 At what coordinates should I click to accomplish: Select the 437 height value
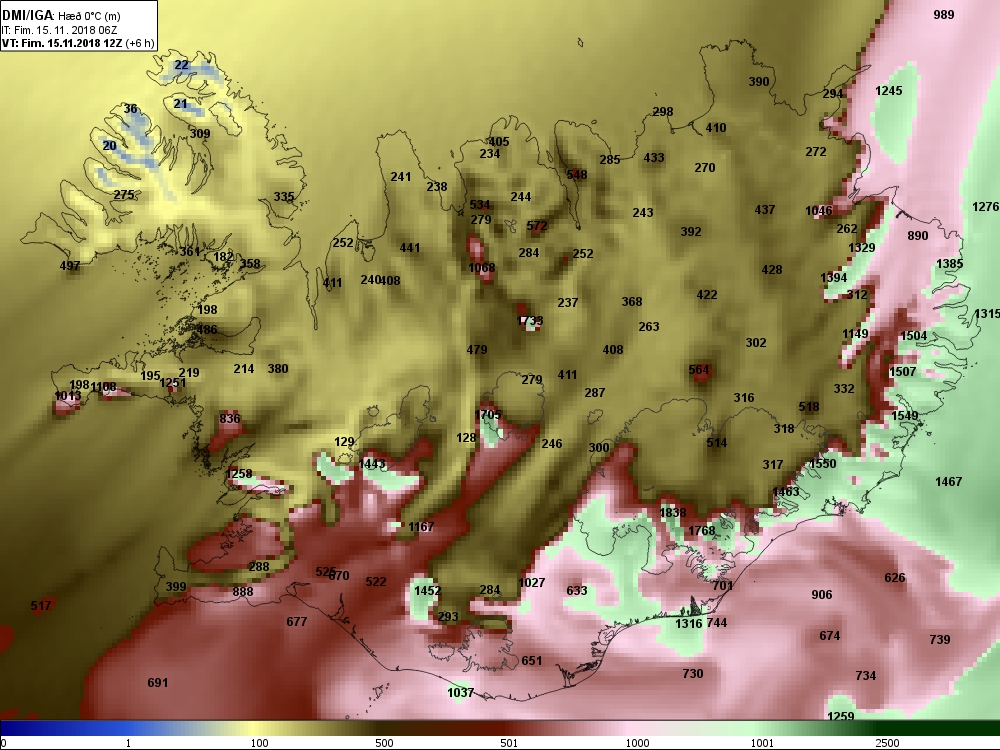click(765, 209)
